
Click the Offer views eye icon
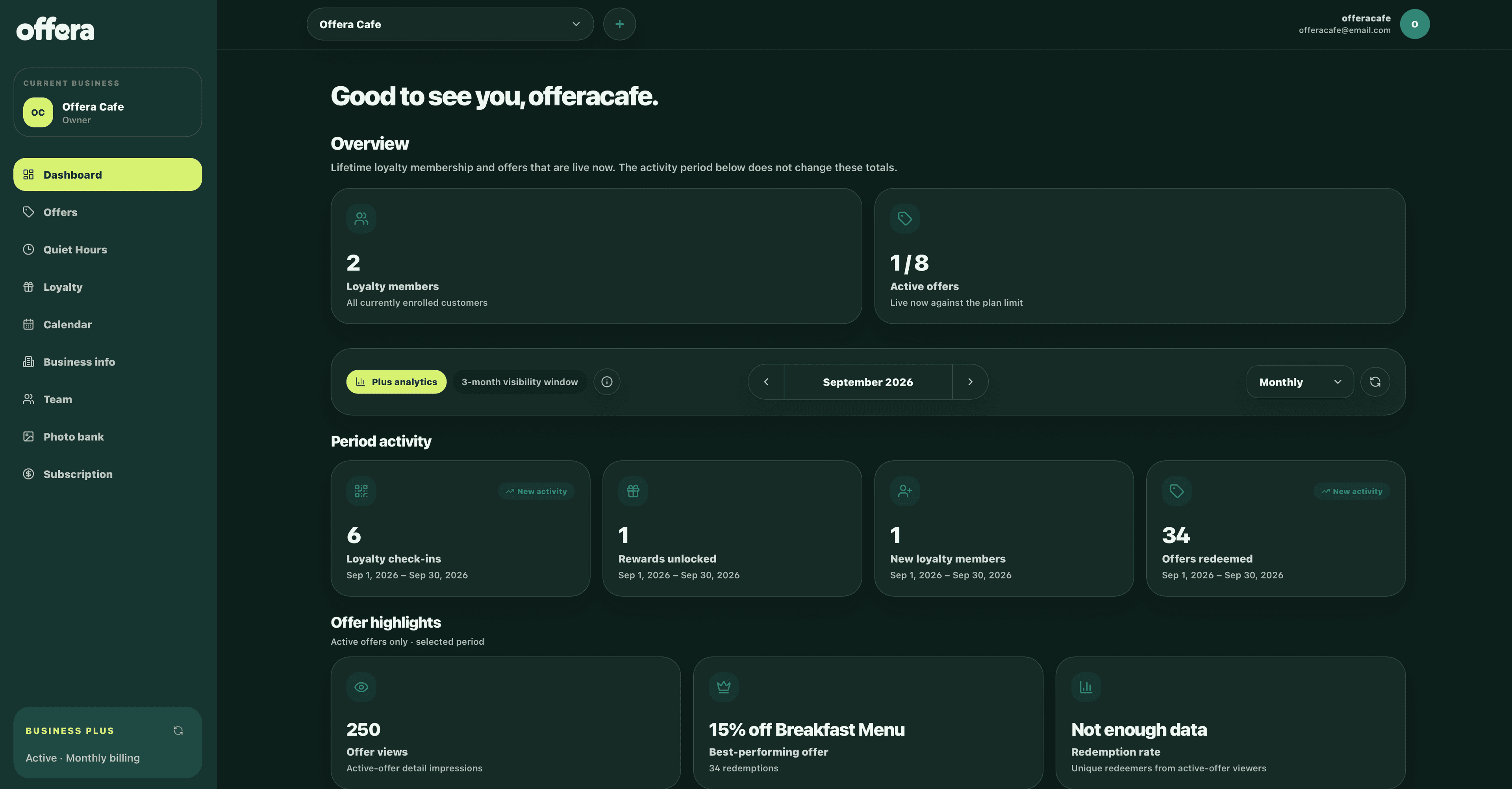point(361,687)
